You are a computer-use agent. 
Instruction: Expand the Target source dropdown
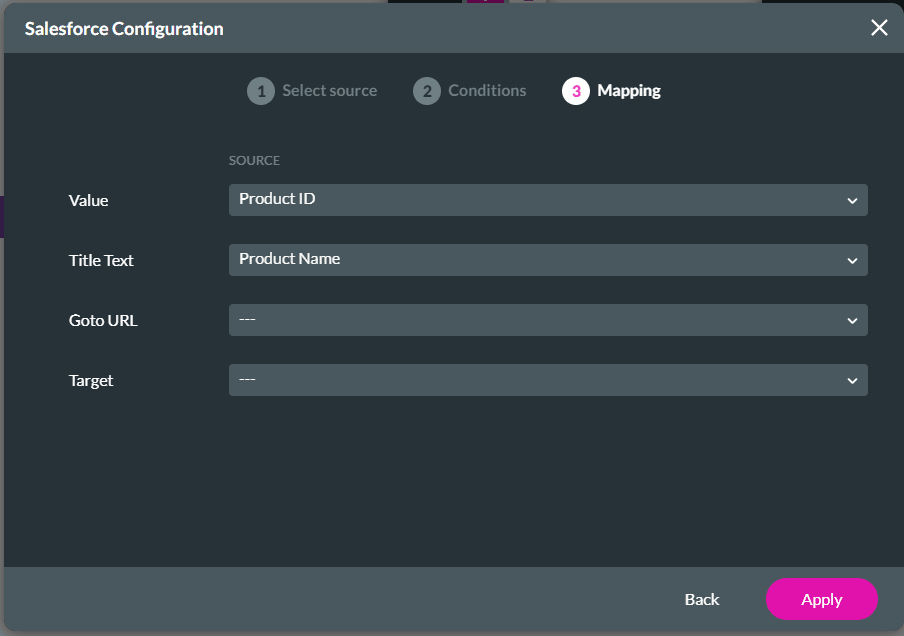pos(548,380)
